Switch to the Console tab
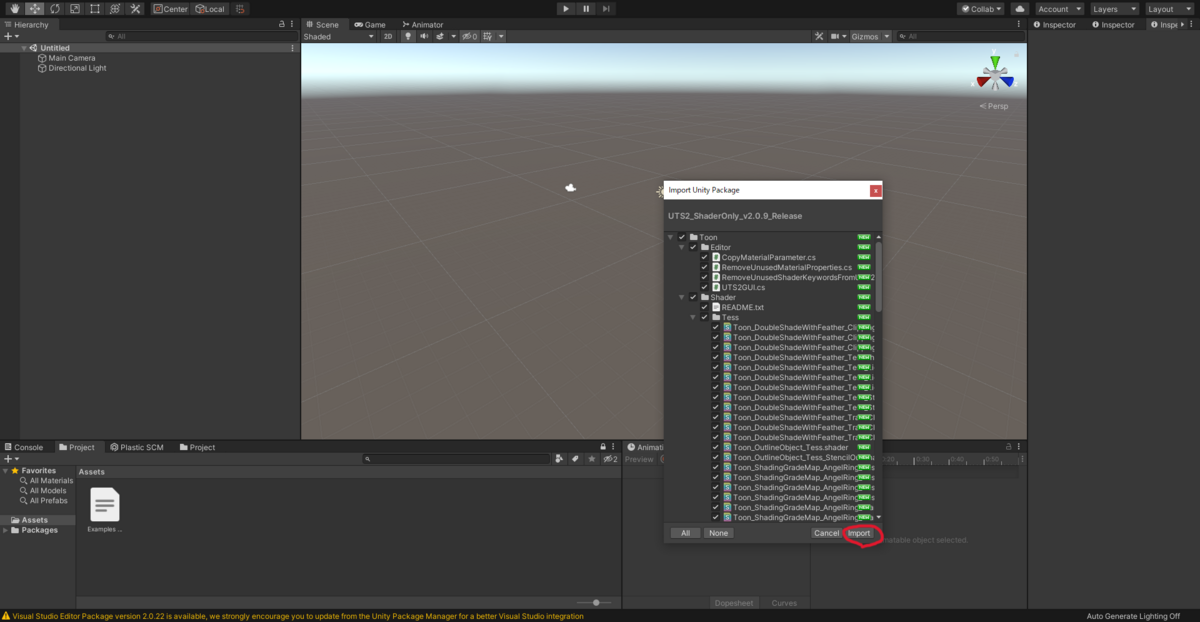Screen dimensions: 1200x622 23,447
